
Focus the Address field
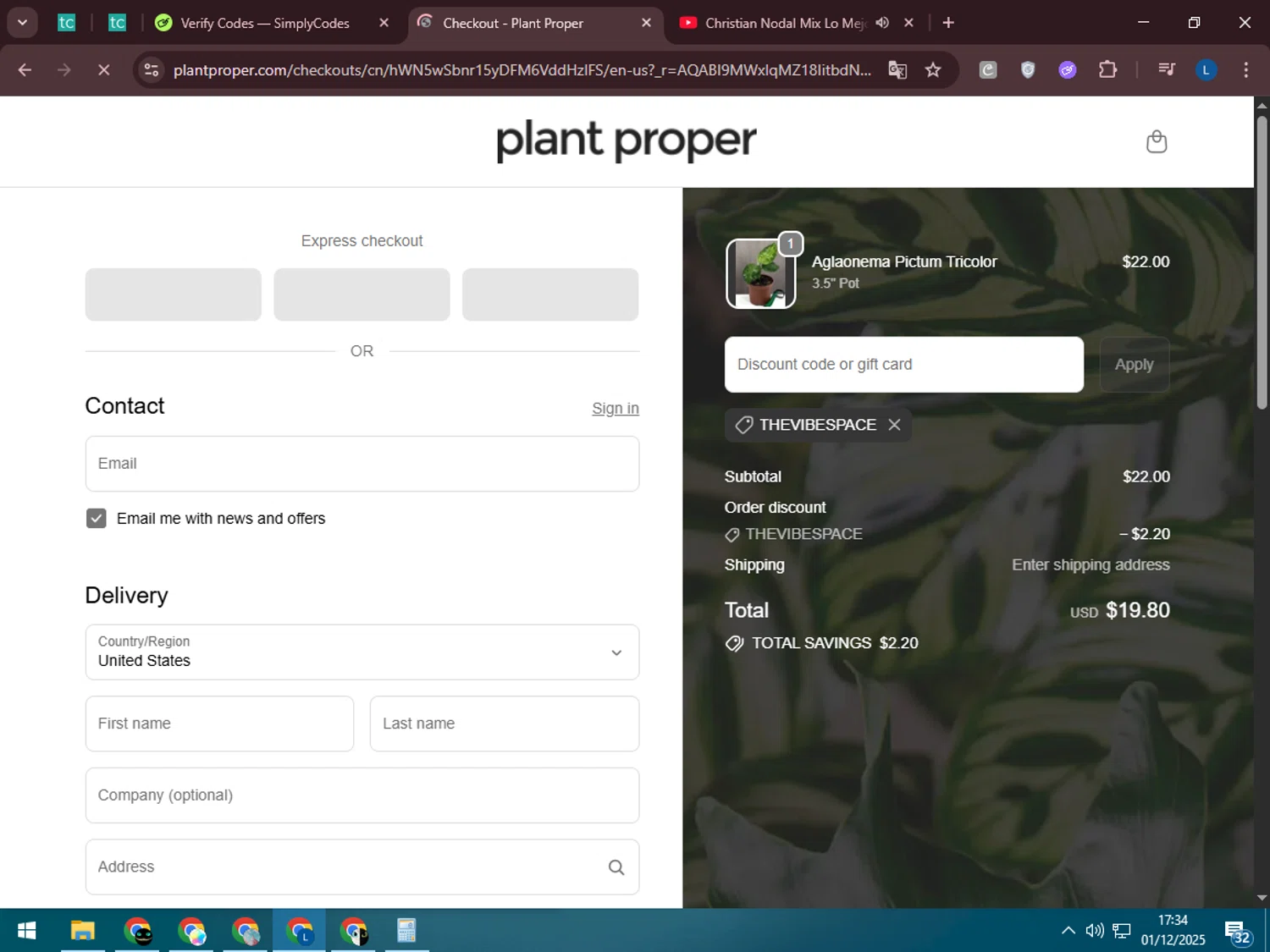tap(362, 867)
